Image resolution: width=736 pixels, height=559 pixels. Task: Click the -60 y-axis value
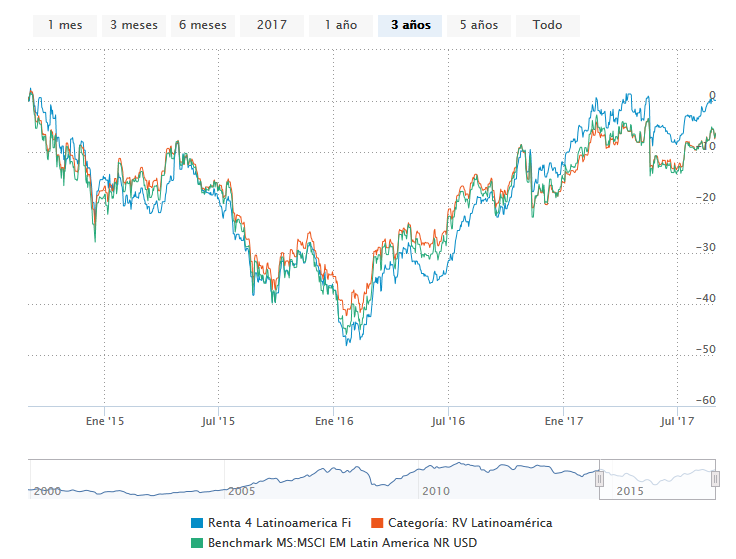point(705,400)
